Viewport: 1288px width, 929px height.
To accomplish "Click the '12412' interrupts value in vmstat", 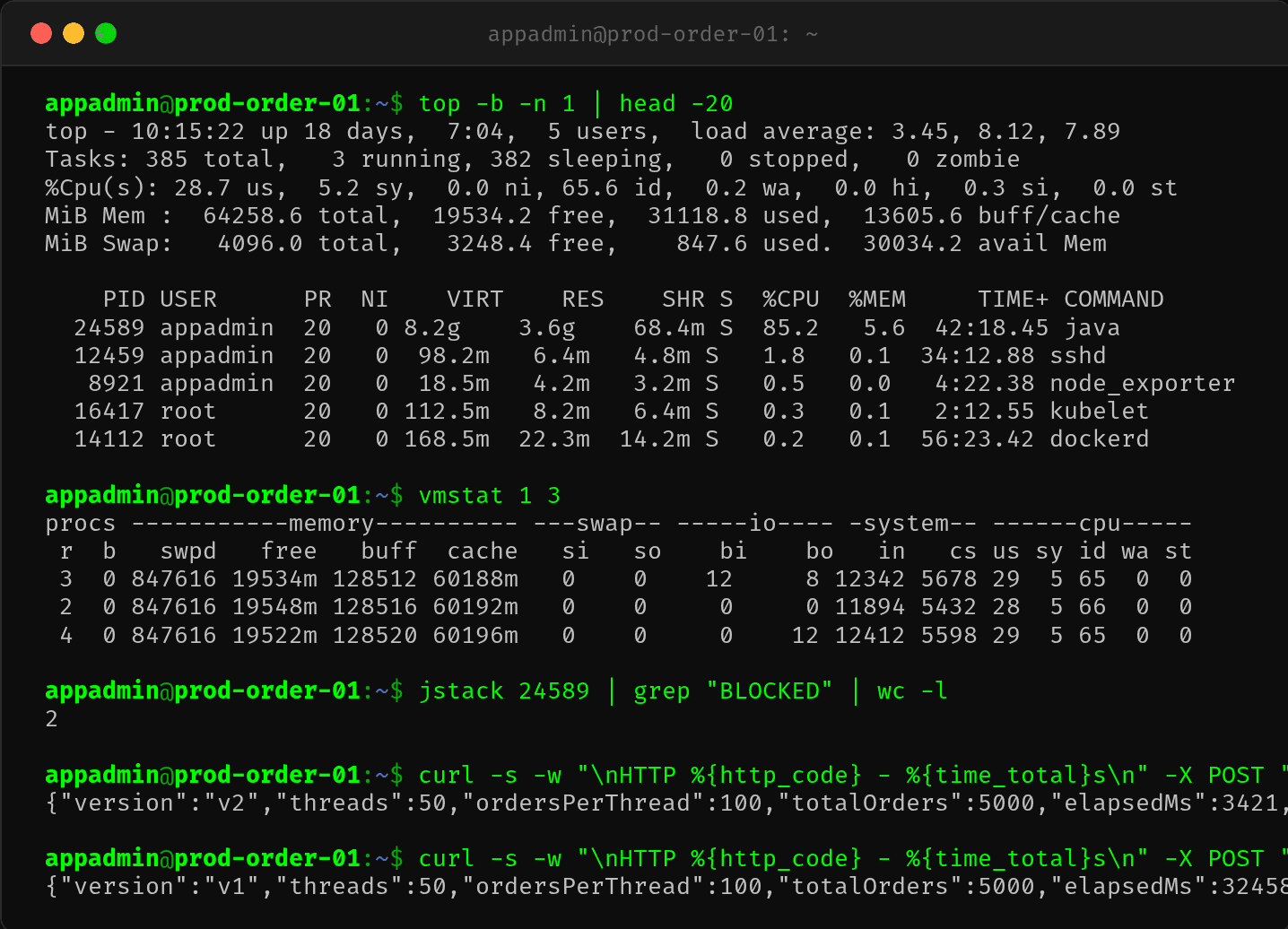I will pyautogui.click(x=869, y=636).
